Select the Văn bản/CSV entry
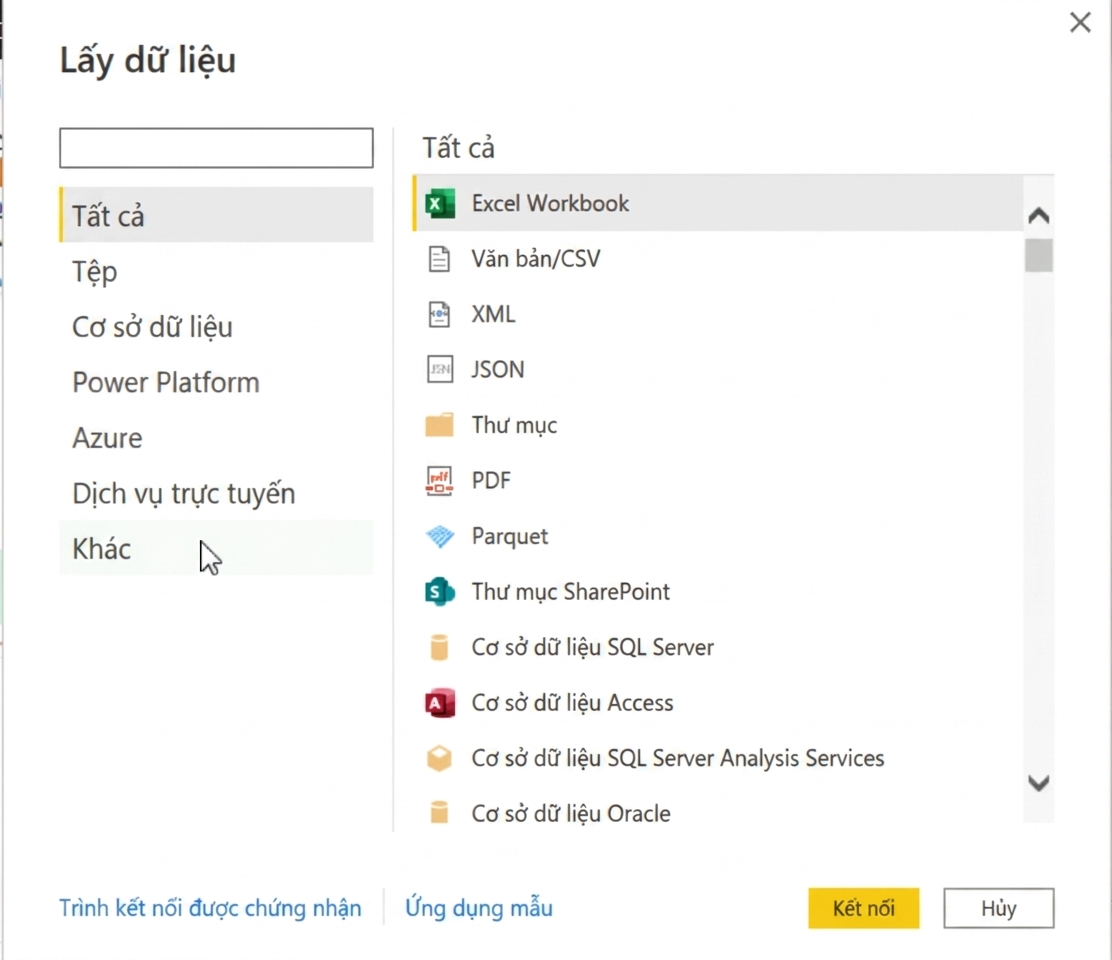 point(536,259)
